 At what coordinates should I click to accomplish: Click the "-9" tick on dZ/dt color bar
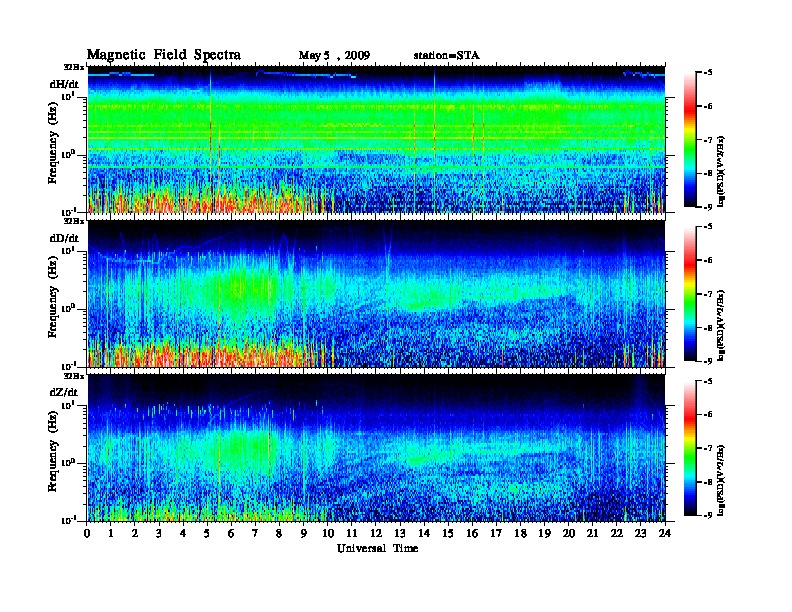(x=708, y=515)
